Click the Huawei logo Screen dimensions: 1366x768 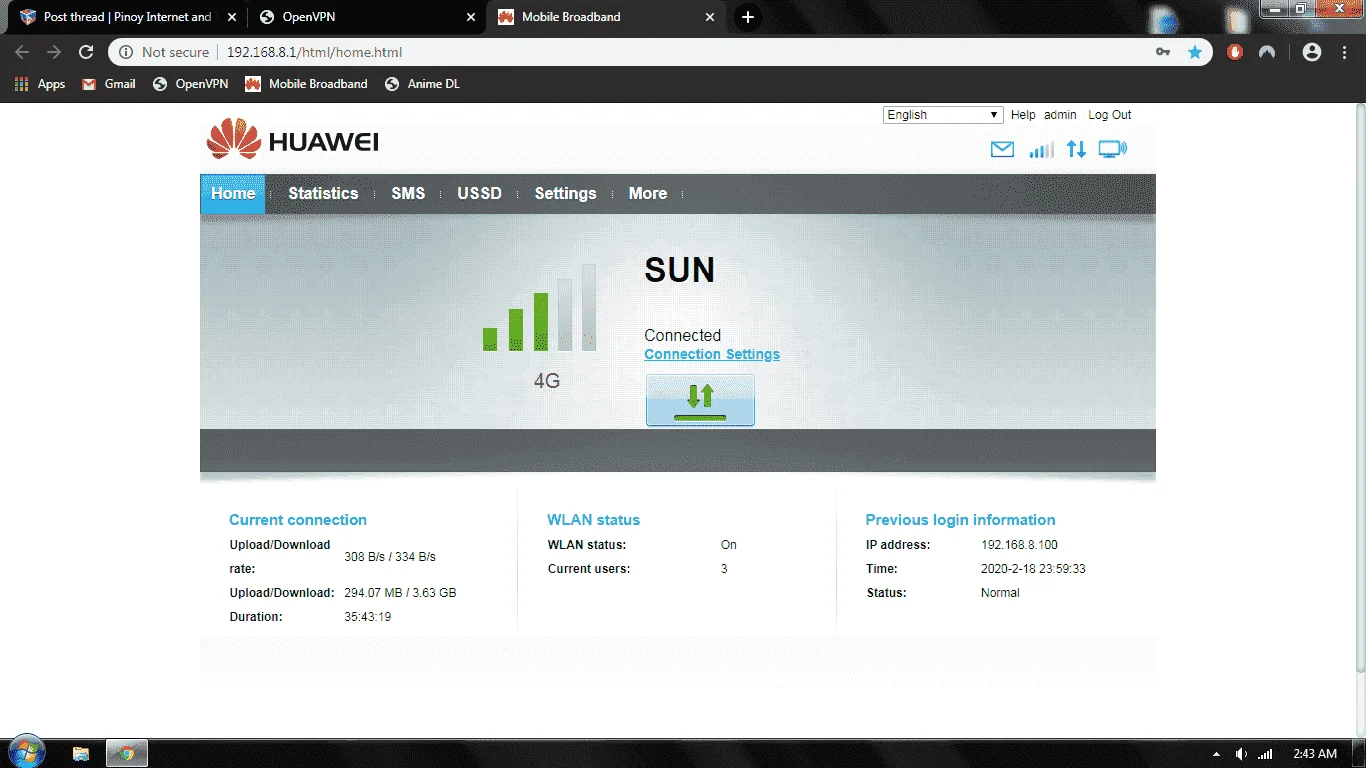(293, 140)
